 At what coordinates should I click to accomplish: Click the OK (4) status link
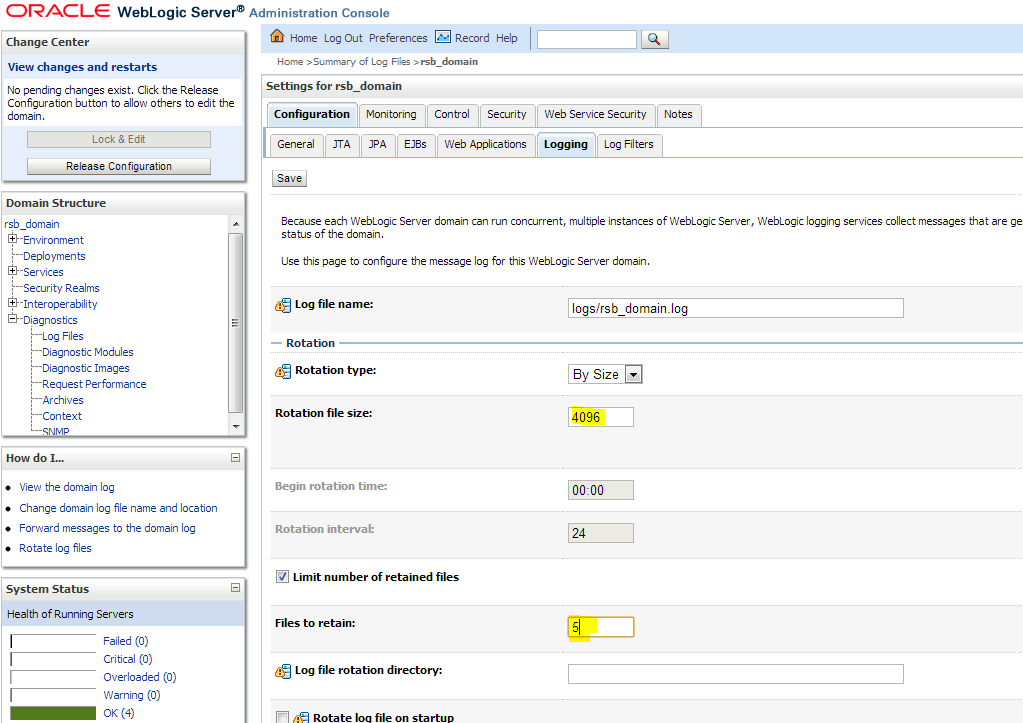pos(119,713)
